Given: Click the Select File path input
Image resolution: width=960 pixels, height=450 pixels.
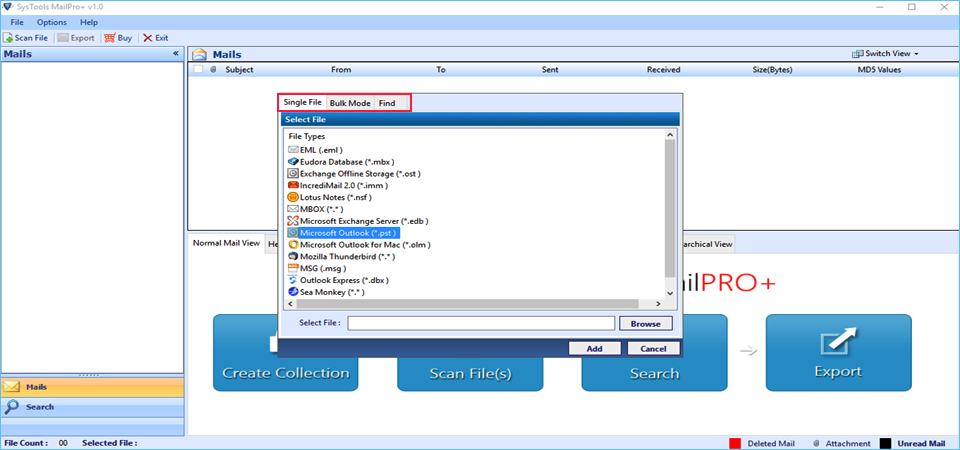Looking at the screenshot, I should (481, 323).
